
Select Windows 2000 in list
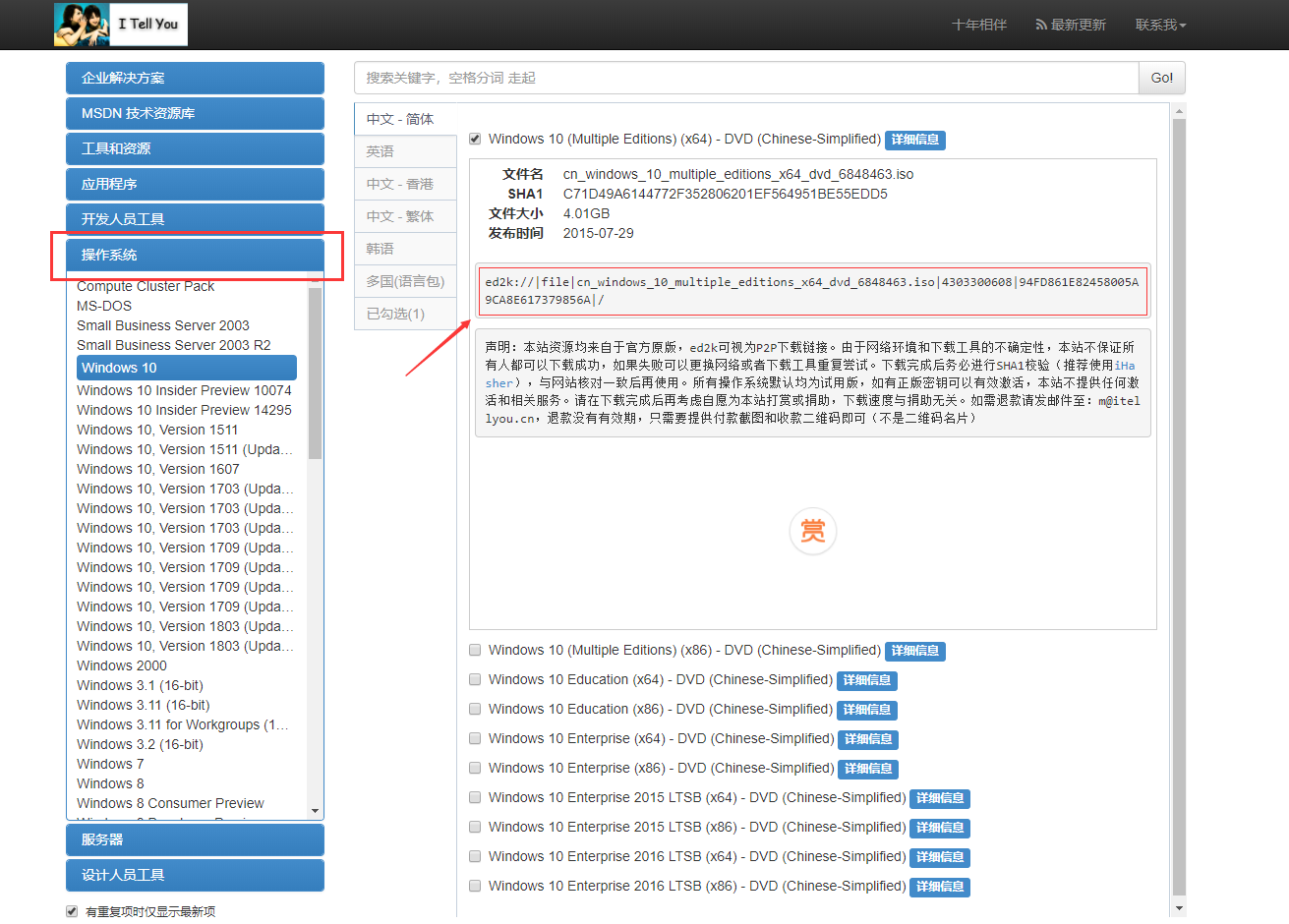coord(122,665)
